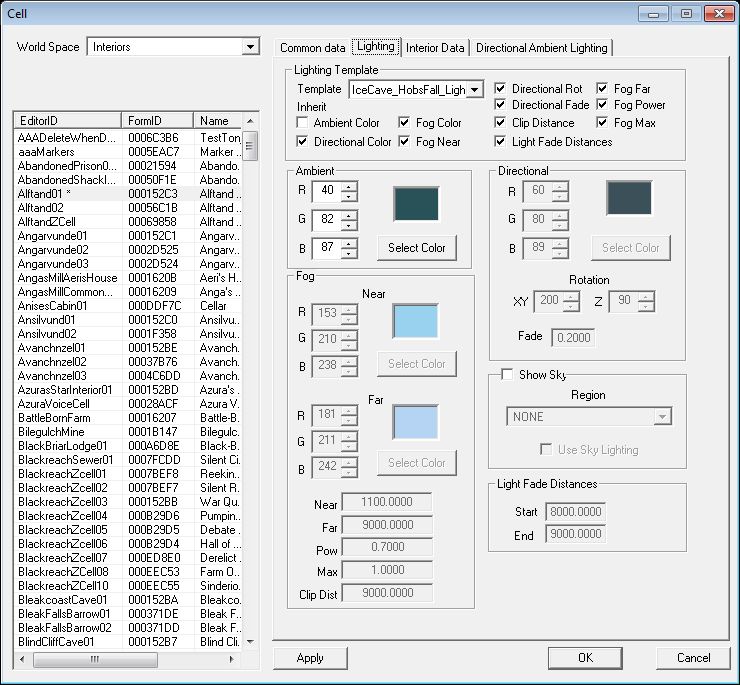The height and width of the screenshot is (685, 740).
Task: Toggle the Ambient Color inherit checkbox
Action: coord(302,123)
